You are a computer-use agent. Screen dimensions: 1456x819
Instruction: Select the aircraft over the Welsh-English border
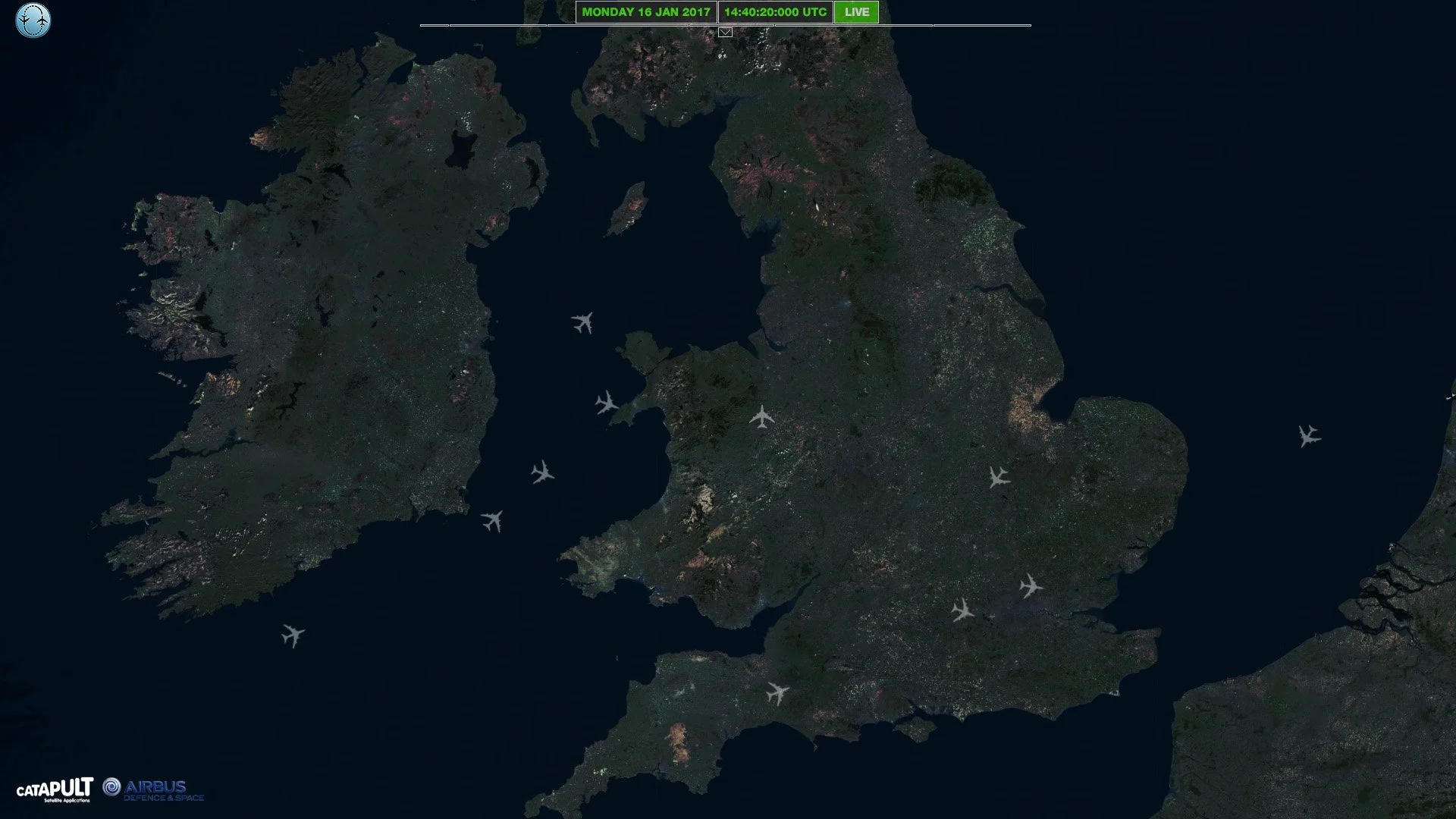tap(761, 416)
